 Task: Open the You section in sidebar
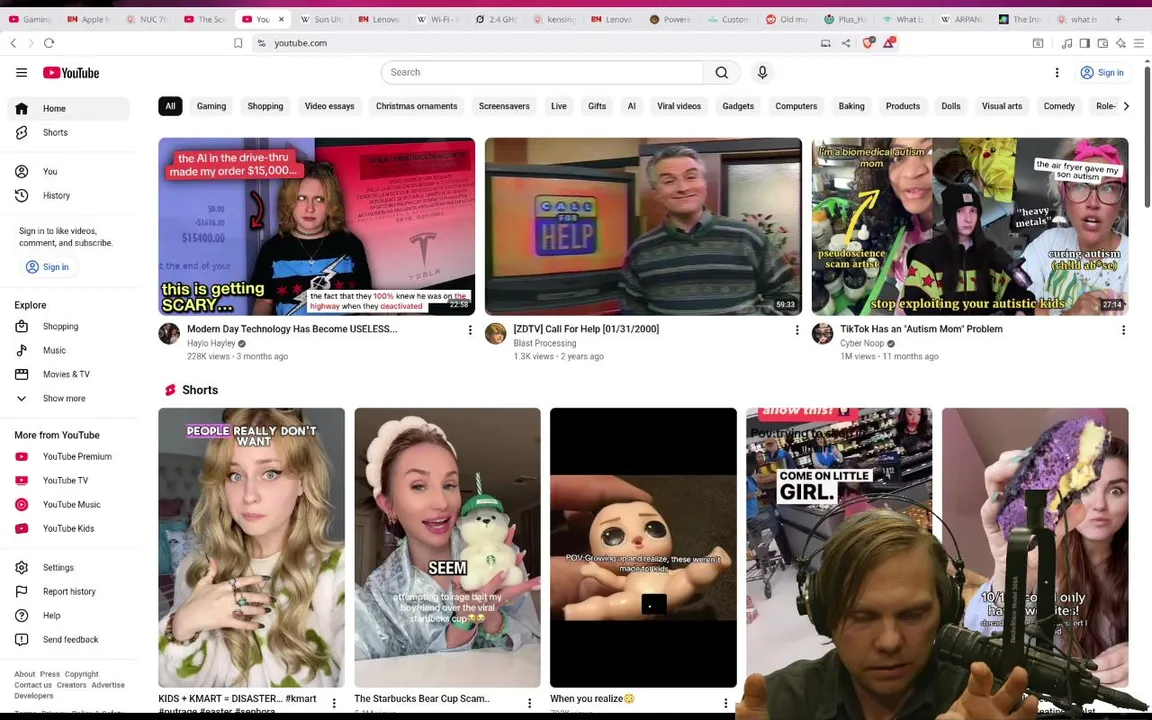68,172
